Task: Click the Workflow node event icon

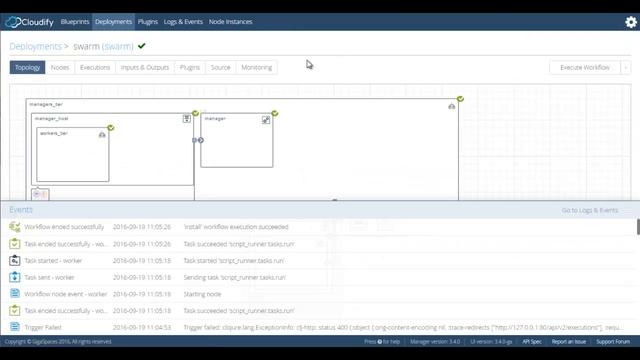Action: pyautogui.click(x=15, y=293)
